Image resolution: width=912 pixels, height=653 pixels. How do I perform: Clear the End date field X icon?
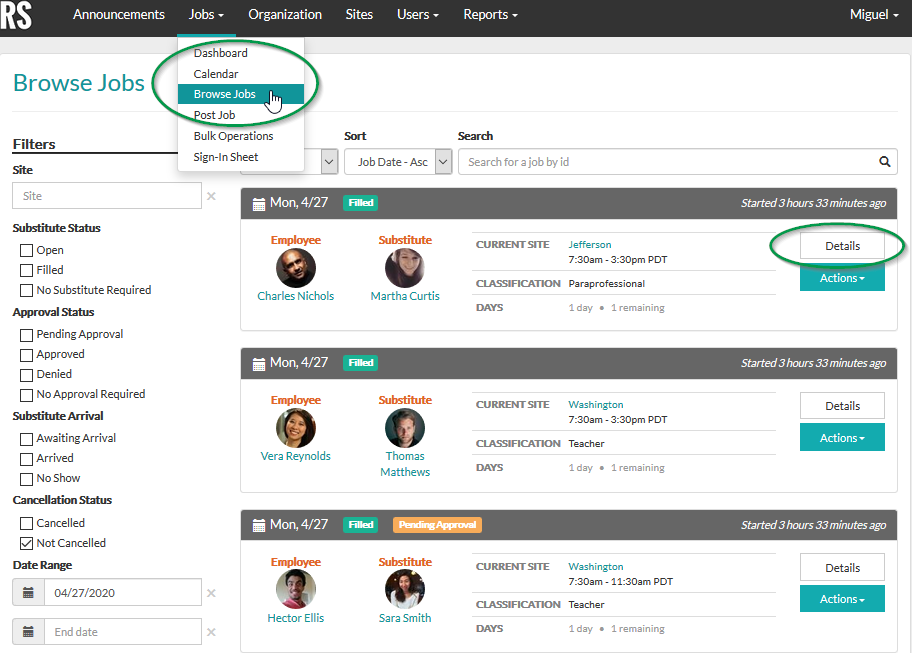pos(211,632)
